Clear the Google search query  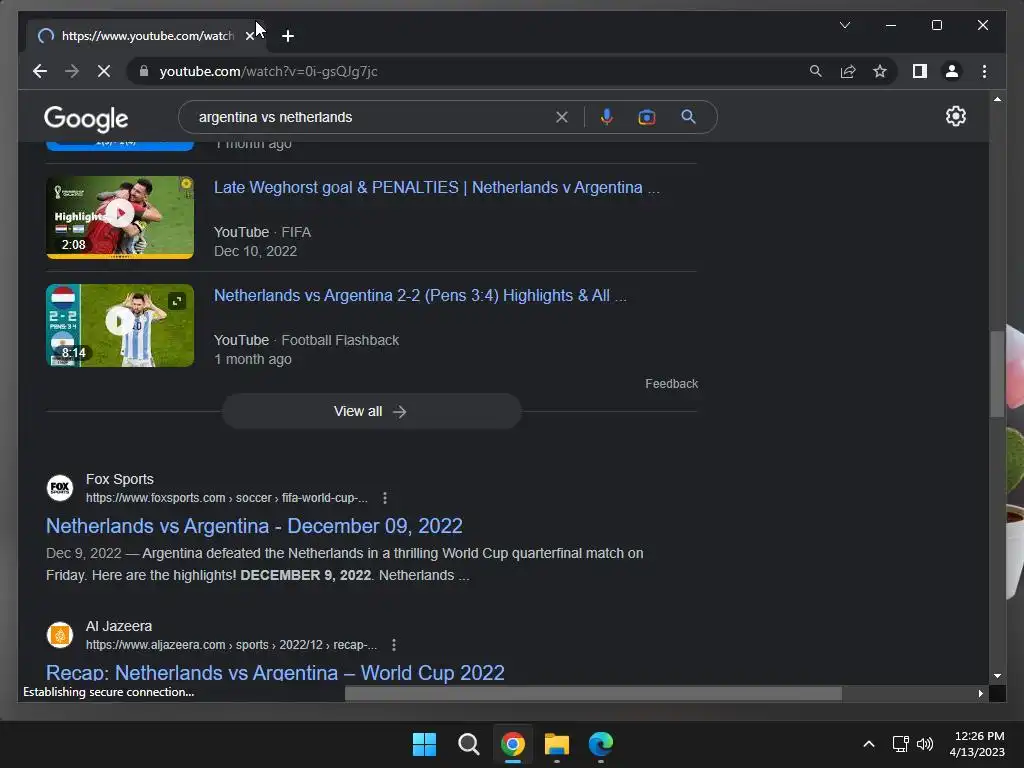(562, 117)
